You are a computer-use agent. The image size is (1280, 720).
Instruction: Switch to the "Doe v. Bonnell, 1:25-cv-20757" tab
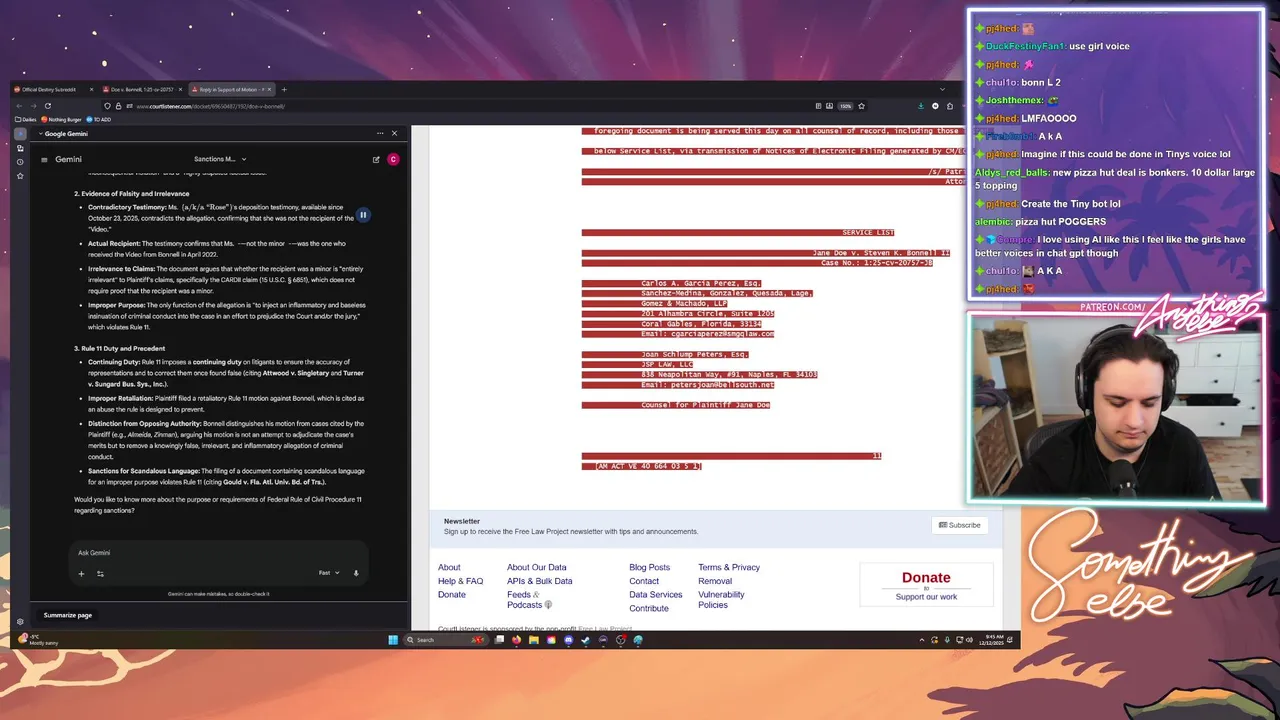(142, 90)
